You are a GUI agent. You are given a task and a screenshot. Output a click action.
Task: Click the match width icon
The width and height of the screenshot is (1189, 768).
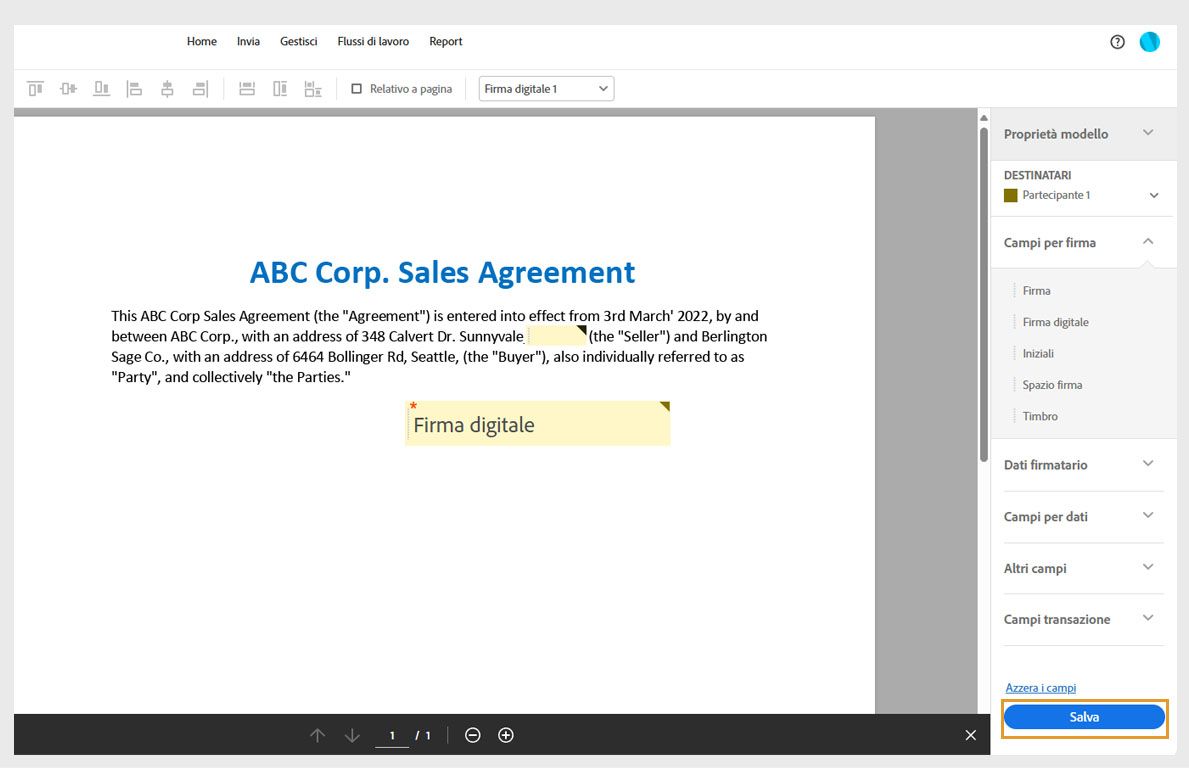coord(247,89)
